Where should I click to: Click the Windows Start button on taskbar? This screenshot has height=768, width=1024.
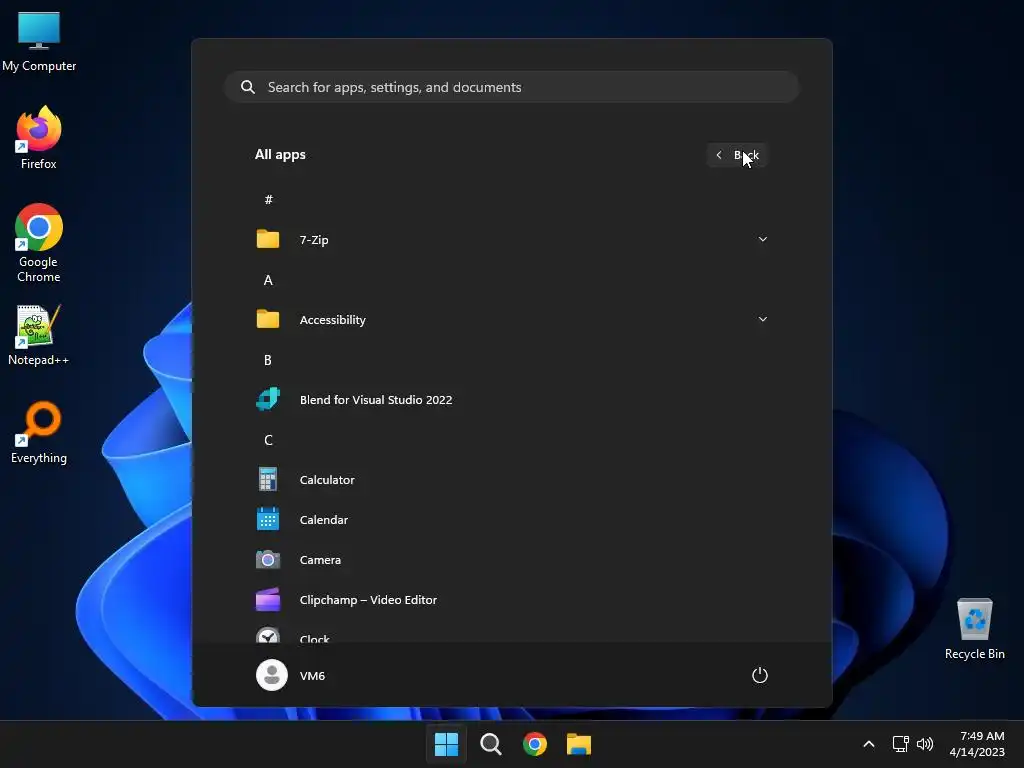point(447,744)
